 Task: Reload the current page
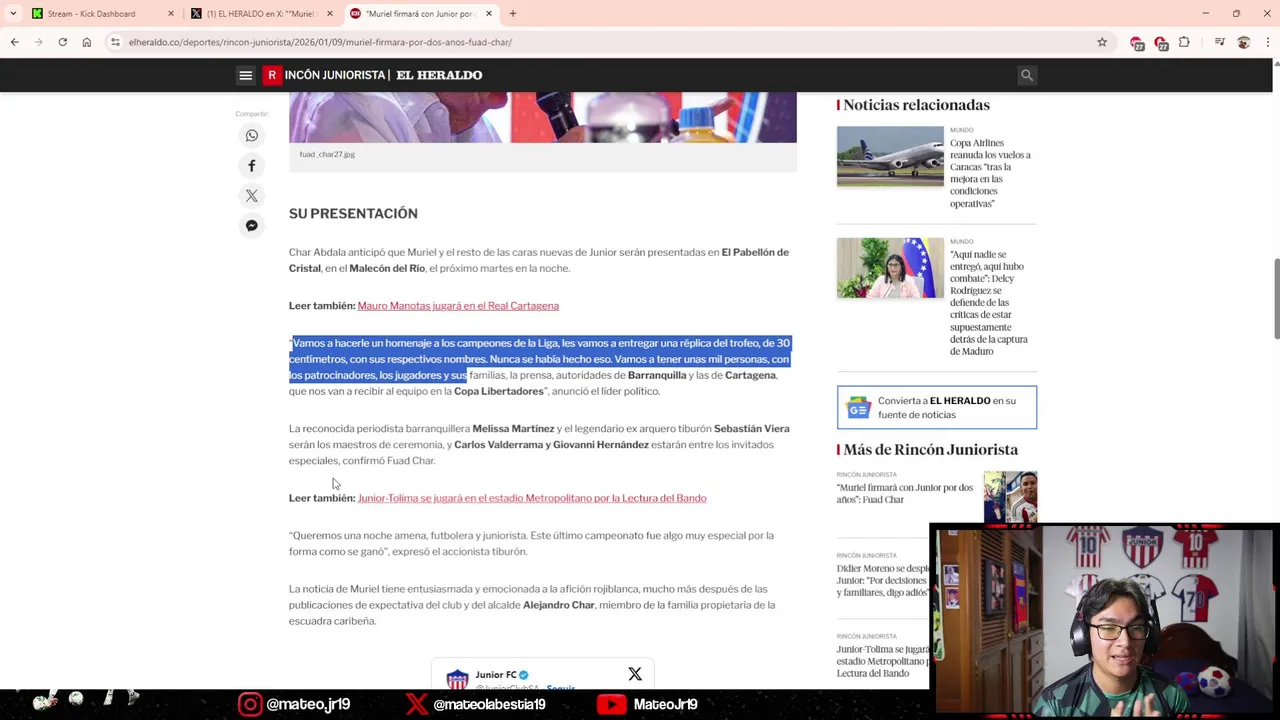click(62, 42)
